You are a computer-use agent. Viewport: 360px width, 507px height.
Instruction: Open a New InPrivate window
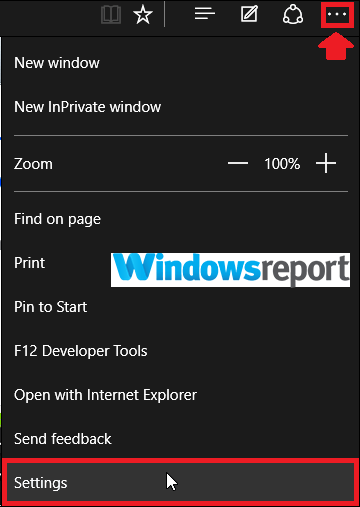pyautogui.click(x=87, y=107)
